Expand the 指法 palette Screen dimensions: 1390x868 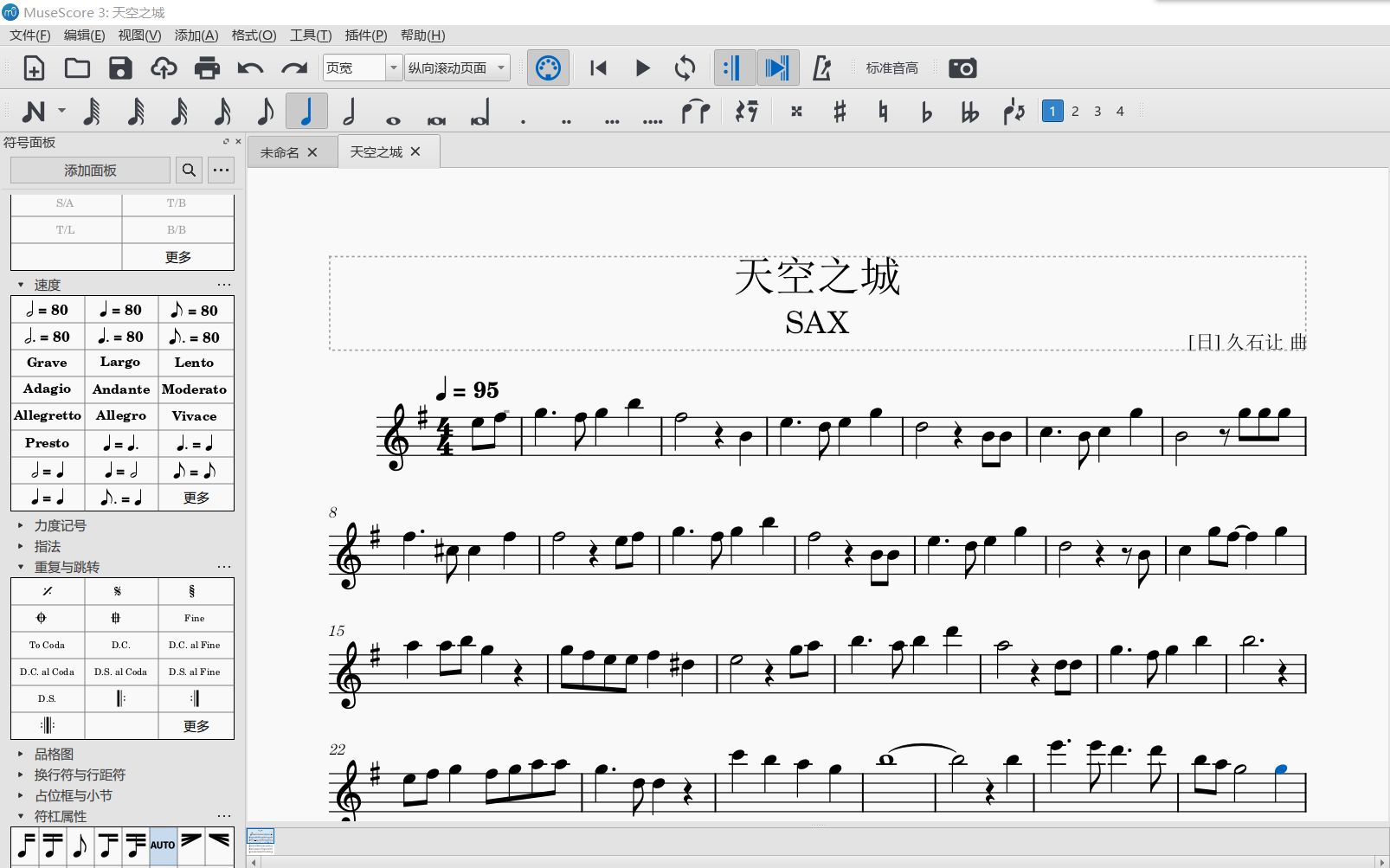point(22,546)
